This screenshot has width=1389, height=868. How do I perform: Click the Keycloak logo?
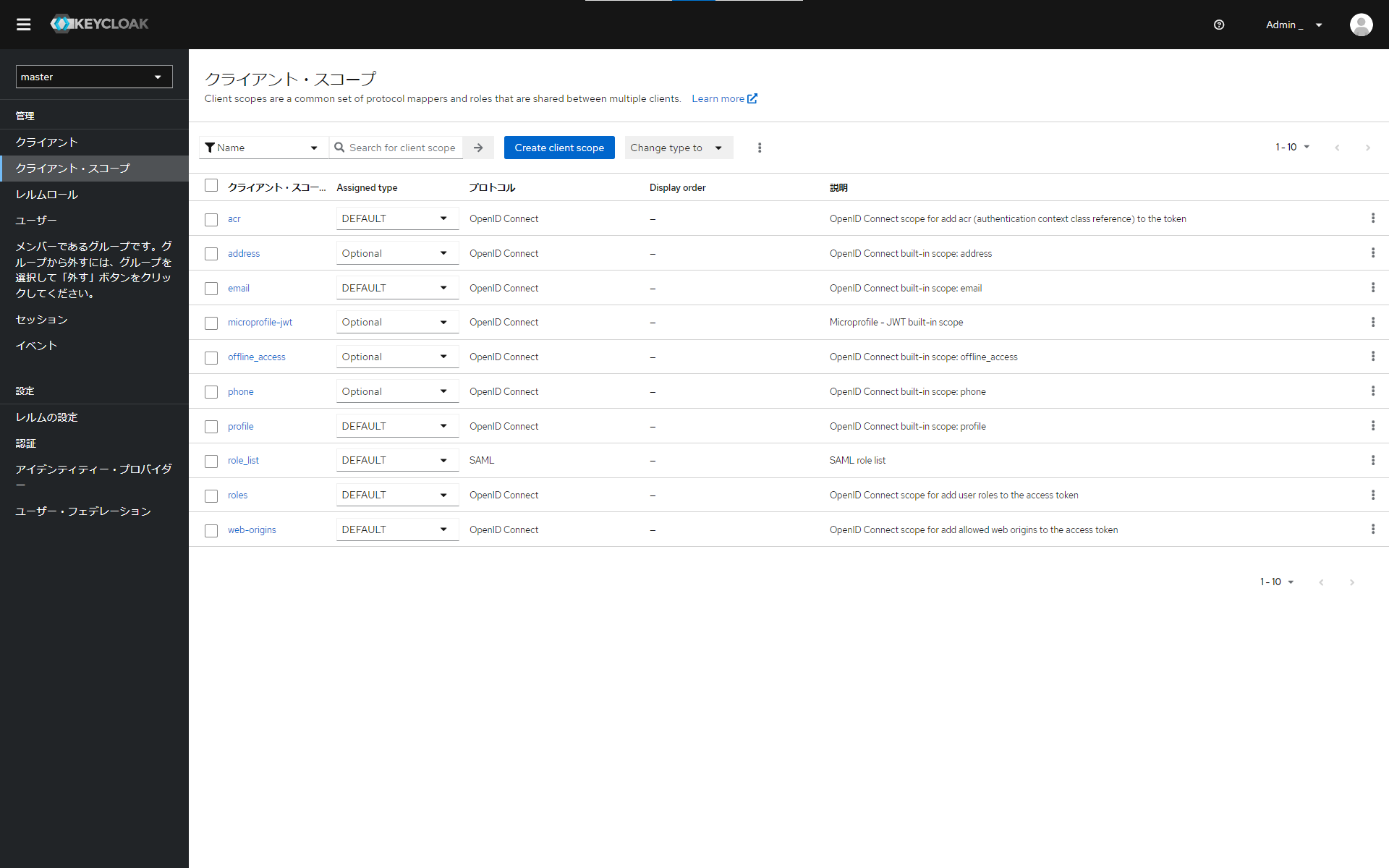[x=100, y=24]
